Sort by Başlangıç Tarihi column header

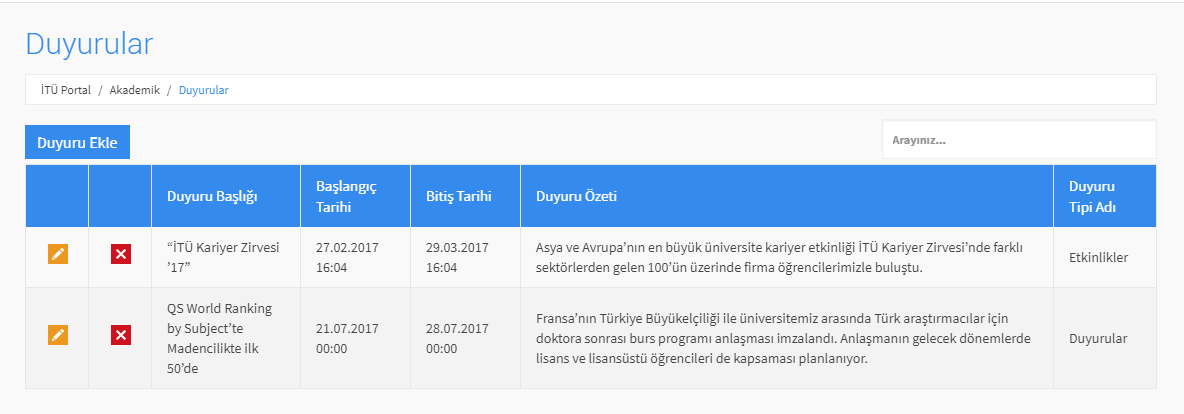[346, 196]
